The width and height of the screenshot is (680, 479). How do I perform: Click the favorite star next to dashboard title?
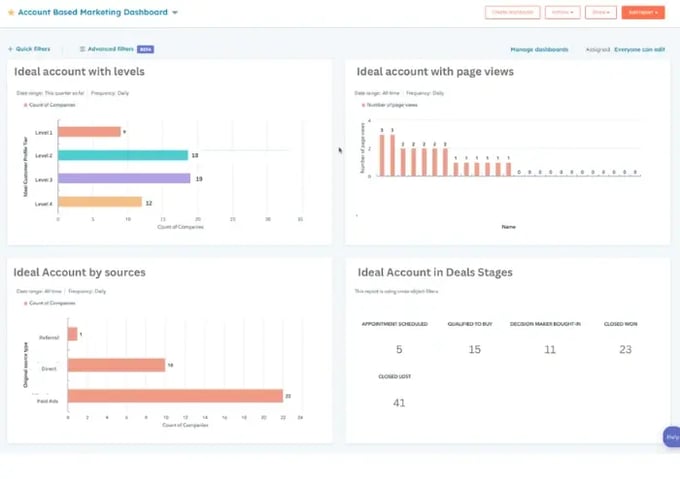tap(12, 13)
